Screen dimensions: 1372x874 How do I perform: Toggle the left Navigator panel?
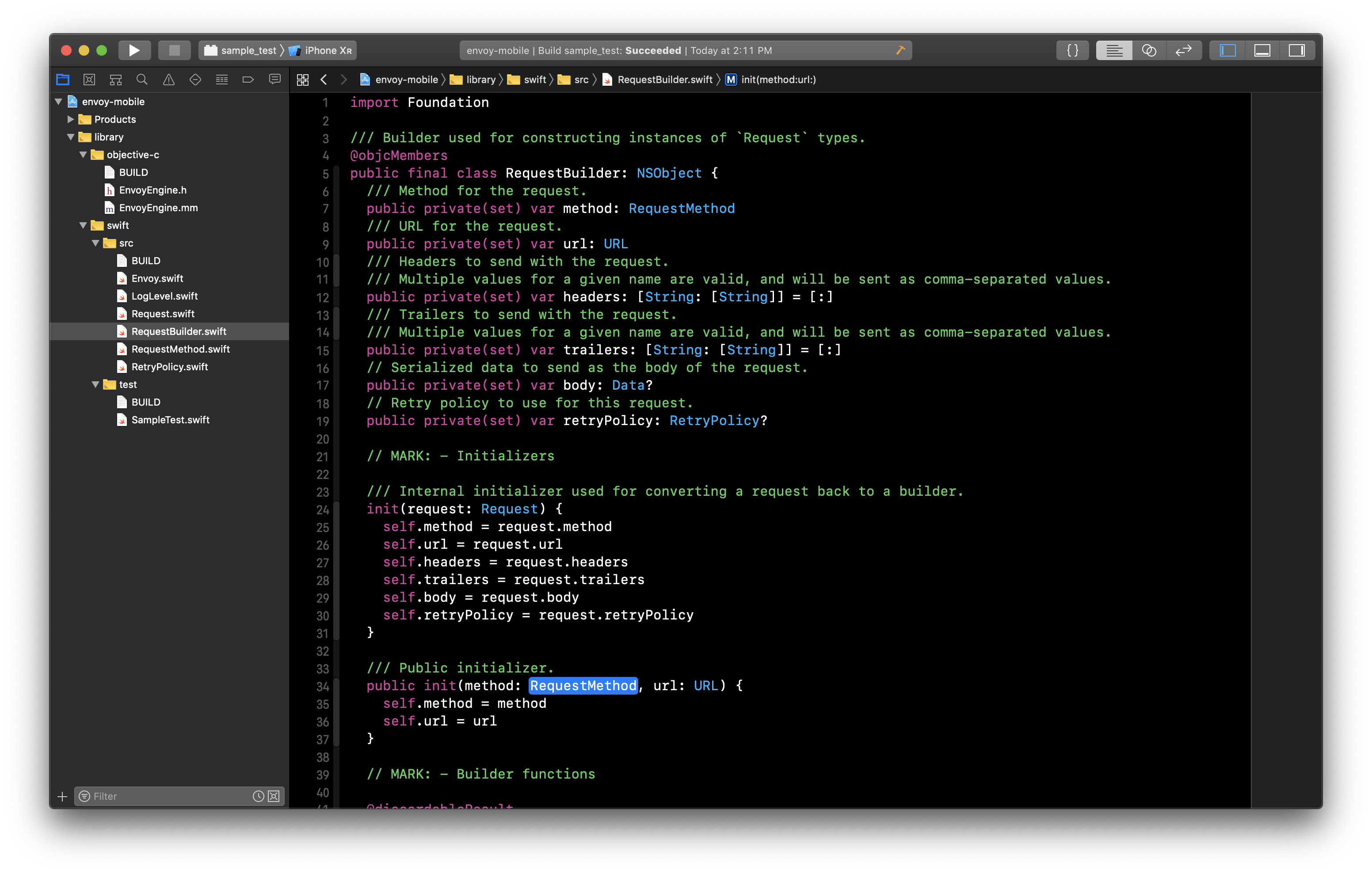(1228, 50)
